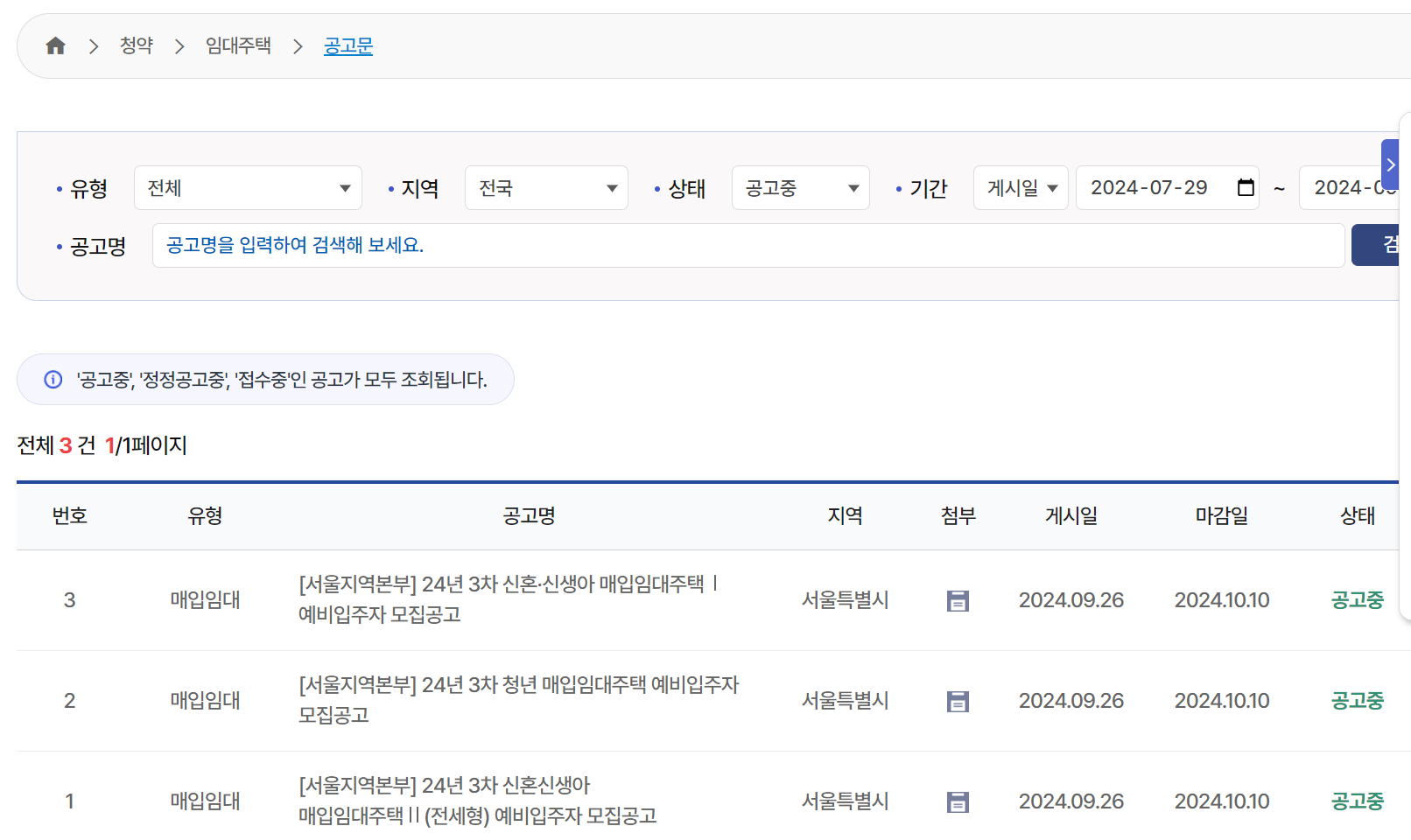Click the info icon next to the notice message
The image size is (1411, 840).
[x=53, y=379]
